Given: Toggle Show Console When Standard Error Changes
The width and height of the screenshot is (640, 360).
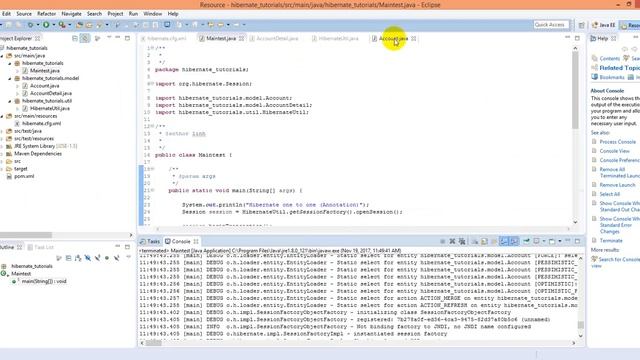Looking at the screenshot, I should (x=514, y=241).
